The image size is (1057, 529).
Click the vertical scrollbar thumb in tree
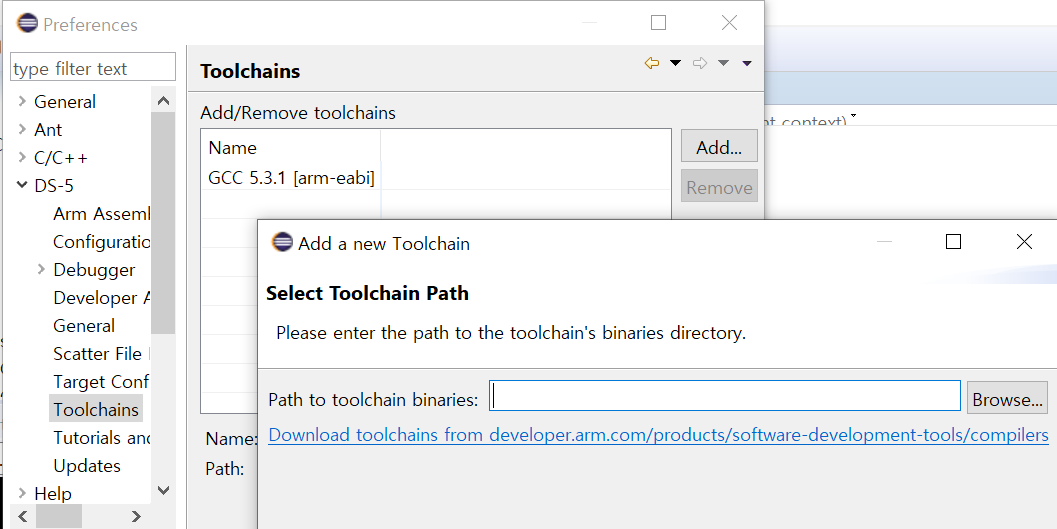point(163,222)
